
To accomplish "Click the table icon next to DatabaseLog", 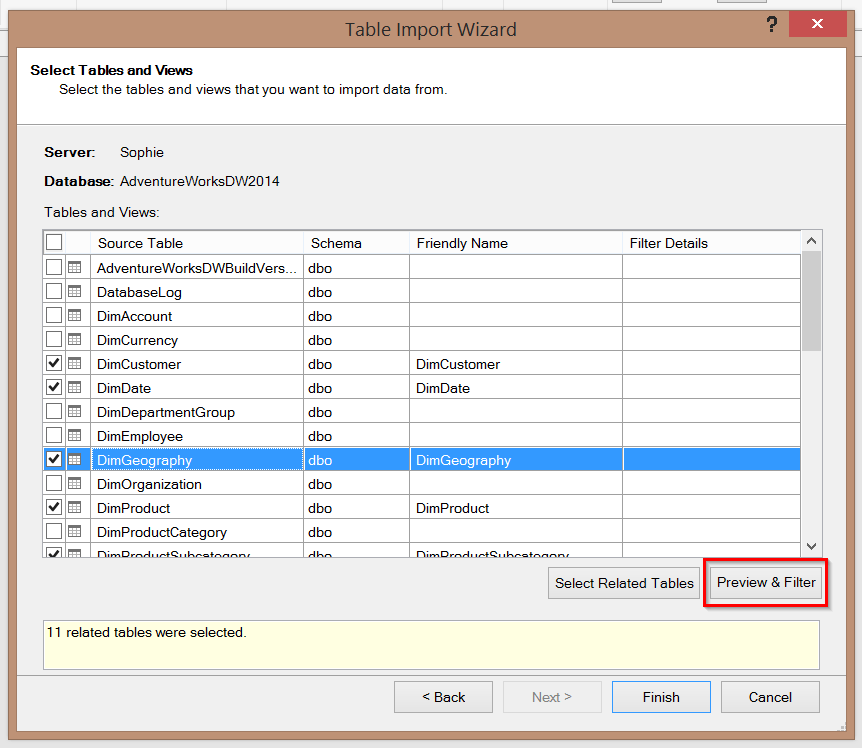I will coord(75,292).
